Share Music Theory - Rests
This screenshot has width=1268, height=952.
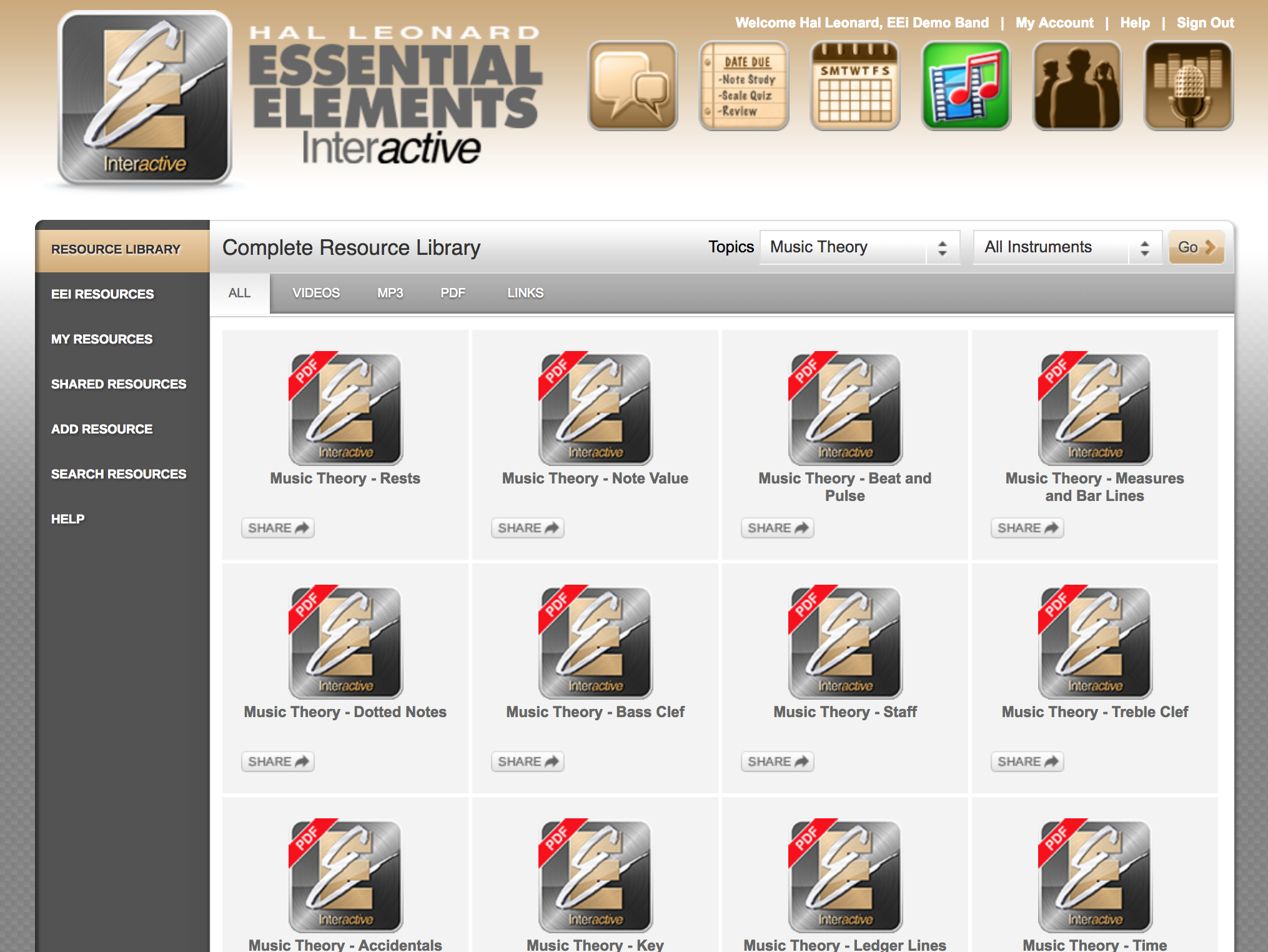(x=278, y=528)
